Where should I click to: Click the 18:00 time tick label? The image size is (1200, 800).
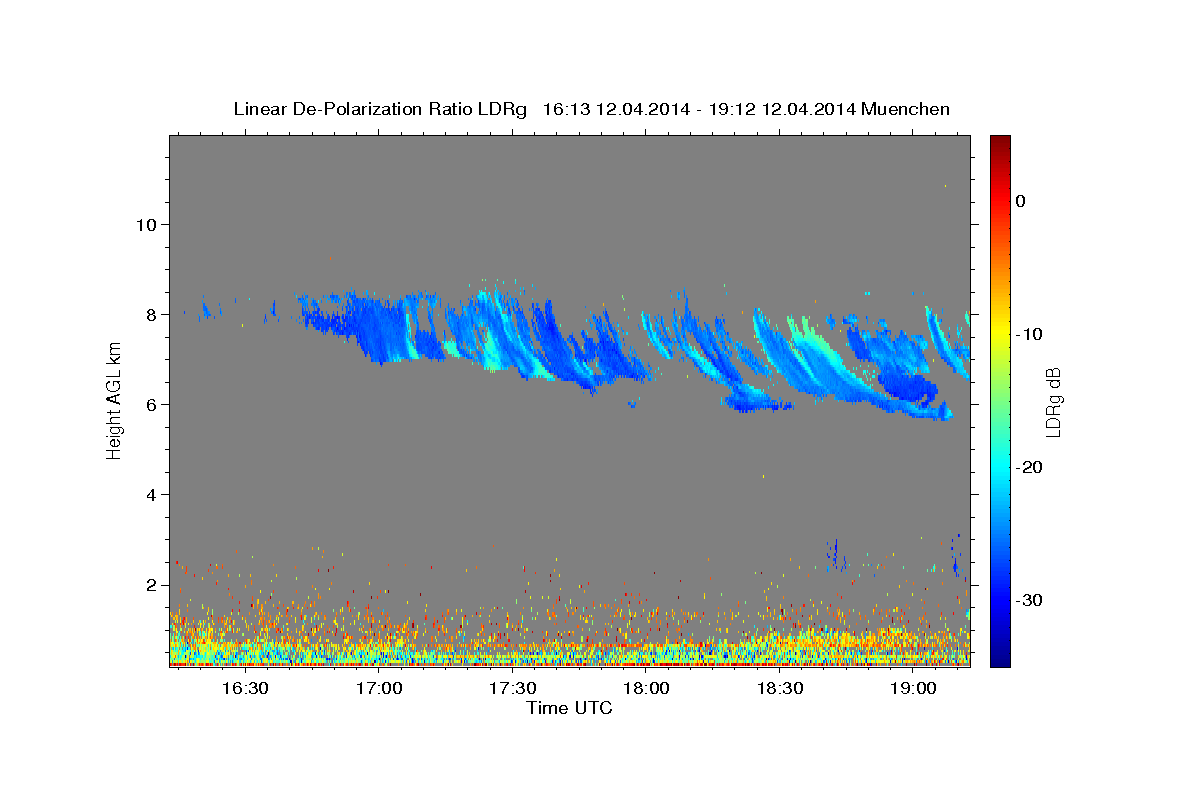[x=646, y=688]
